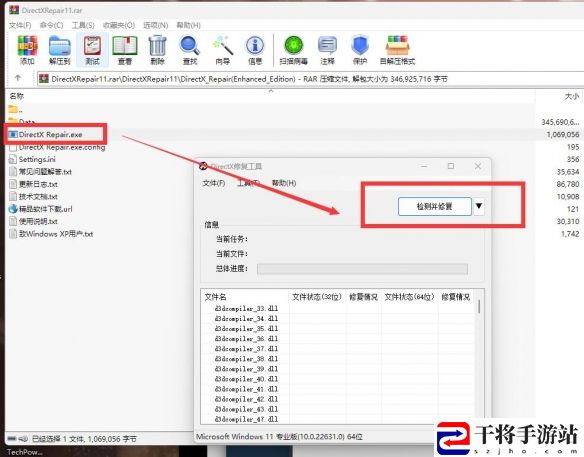The height and width of the screenshot is (457, 584).
Task: Open the 收藏夹(O) menu in WinRAR
Action: 119,25
